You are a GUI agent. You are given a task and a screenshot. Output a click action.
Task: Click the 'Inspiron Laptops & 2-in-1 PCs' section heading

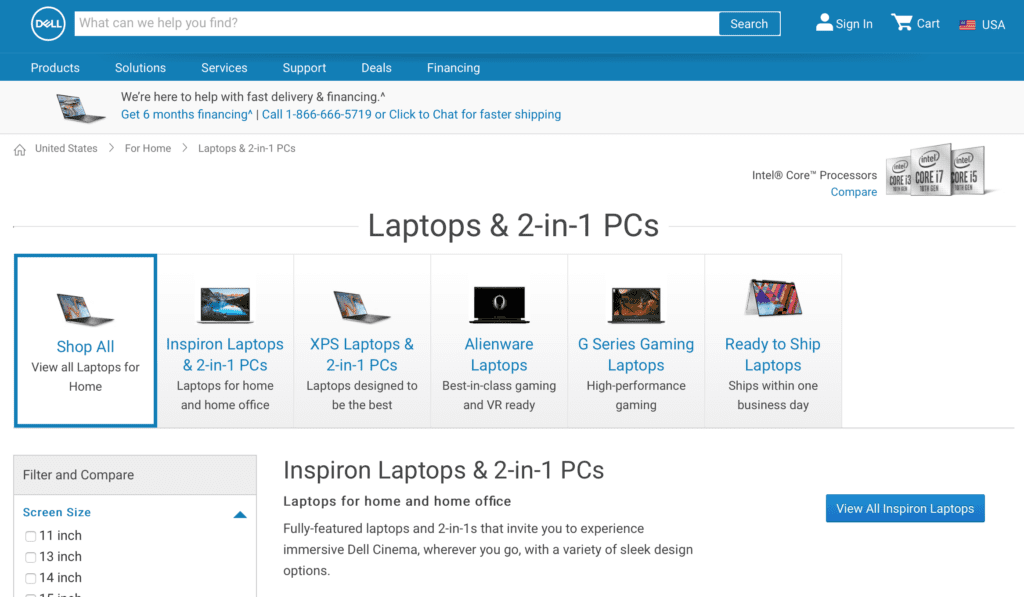click(443, 470)
